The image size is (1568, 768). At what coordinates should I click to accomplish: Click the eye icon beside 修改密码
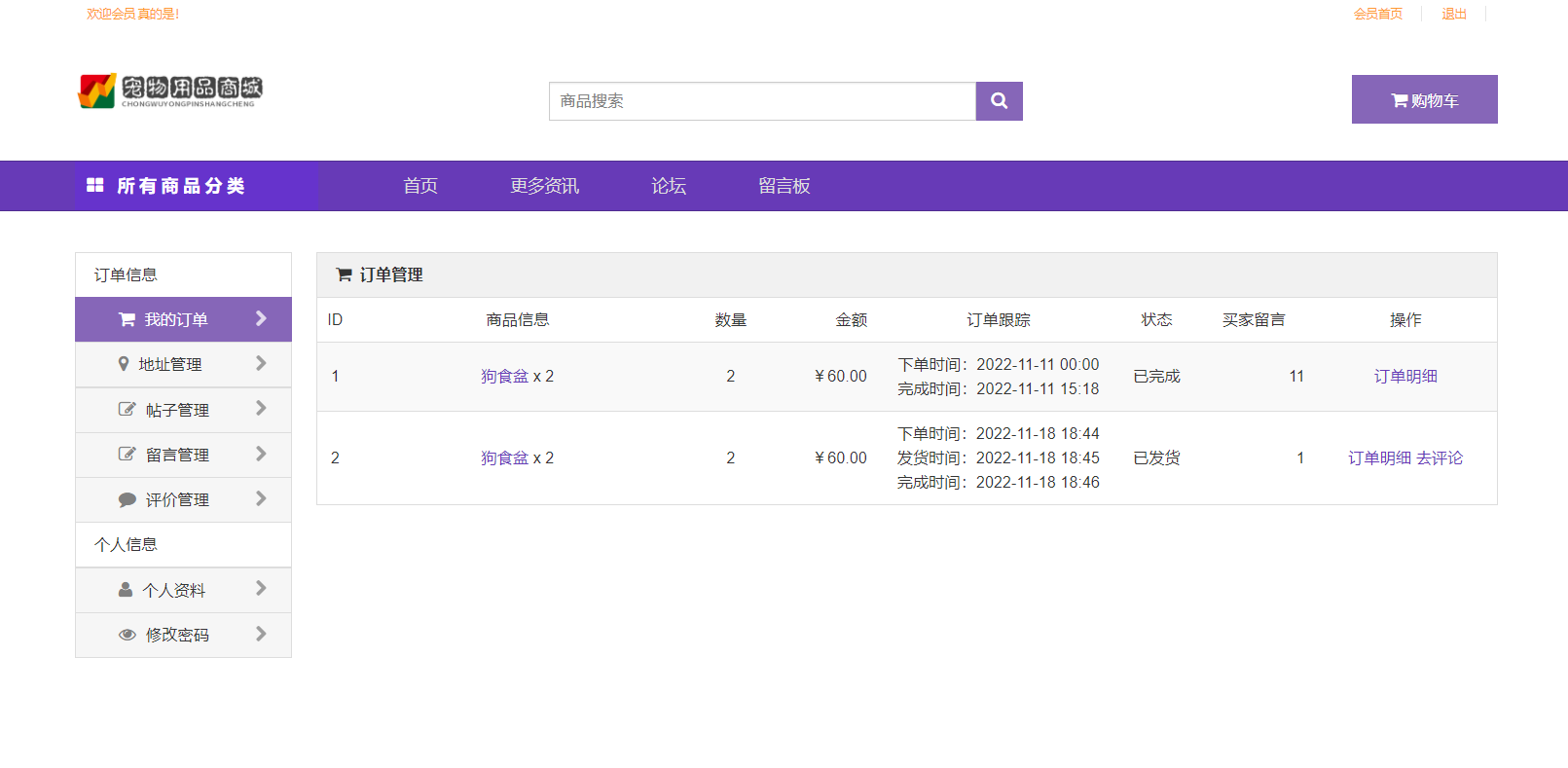click(127, 635)
